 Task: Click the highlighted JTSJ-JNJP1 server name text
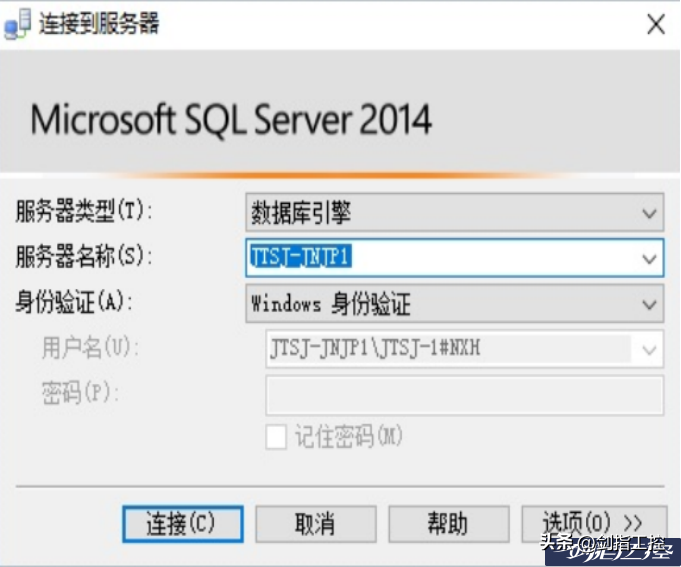tap(301, 257)
